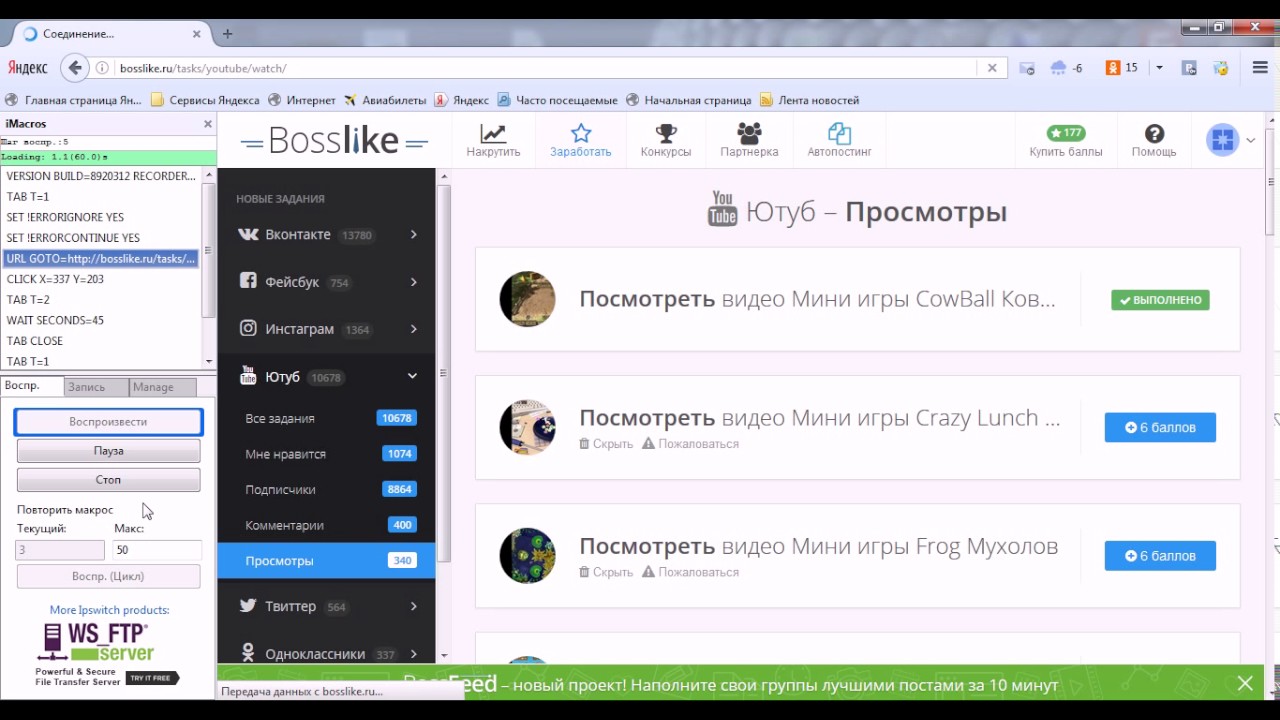Screen dimensions: 1280x720
Task: Open the Конкурсы trophy icon
Action: pyautogui.click(x=666, y=133)
